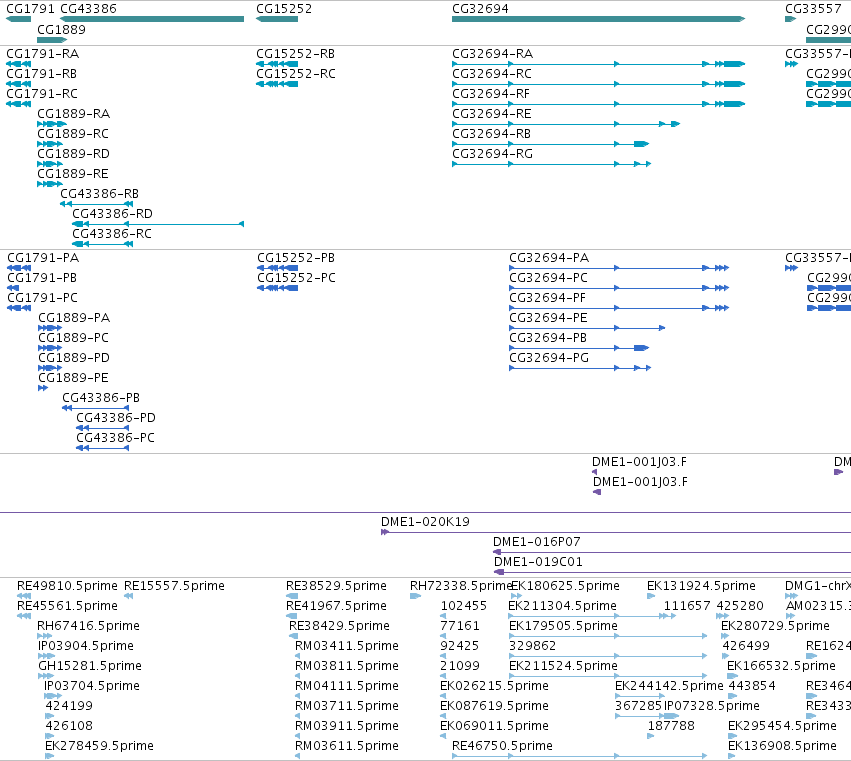Select the CG33557 gene label

[x=813, y=9]
